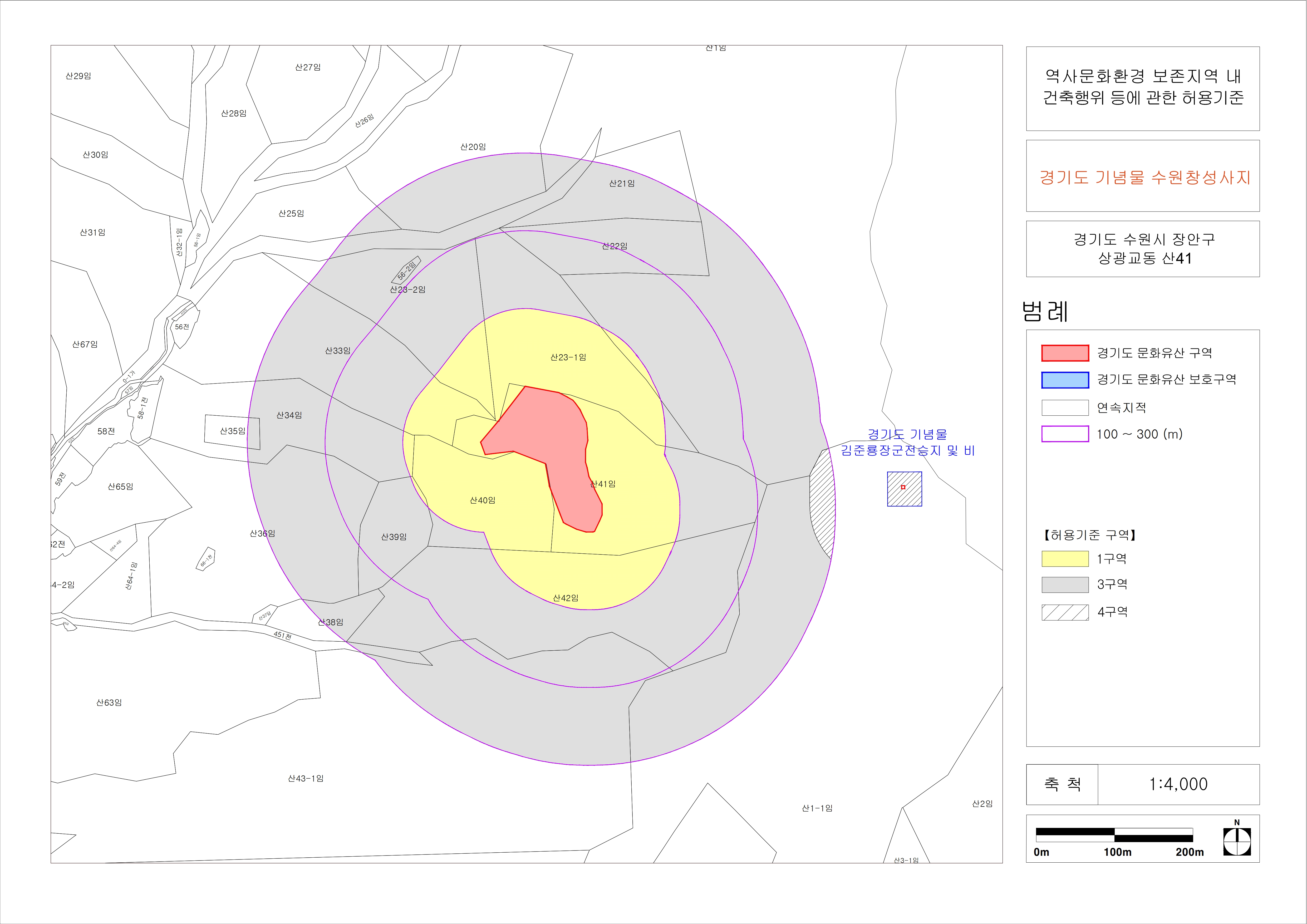The image size is (1307, 924).
Task: Click the 산41임 parcel label
Action: (603, 484)
